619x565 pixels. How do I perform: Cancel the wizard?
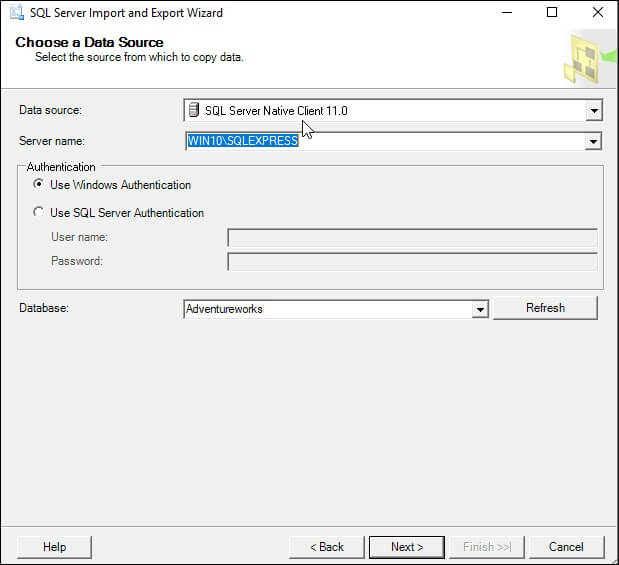point(567,547)
